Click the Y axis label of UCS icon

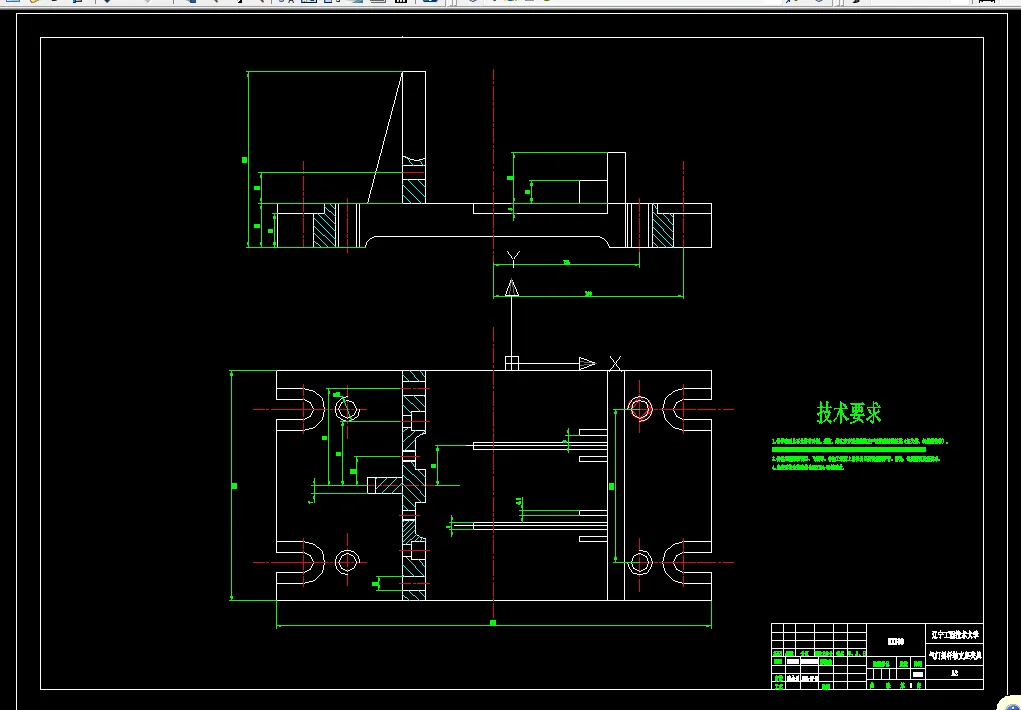pyautogui.click(x=513, y=259)
